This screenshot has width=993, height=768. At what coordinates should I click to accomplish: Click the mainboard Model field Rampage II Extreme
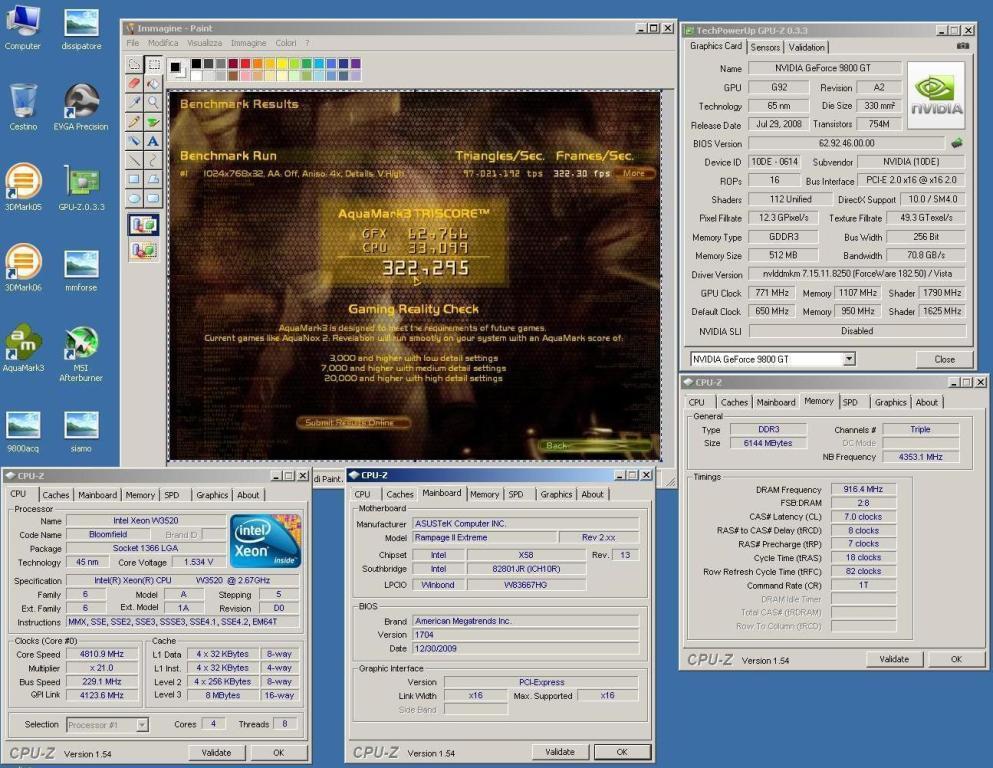coord(484,538)
